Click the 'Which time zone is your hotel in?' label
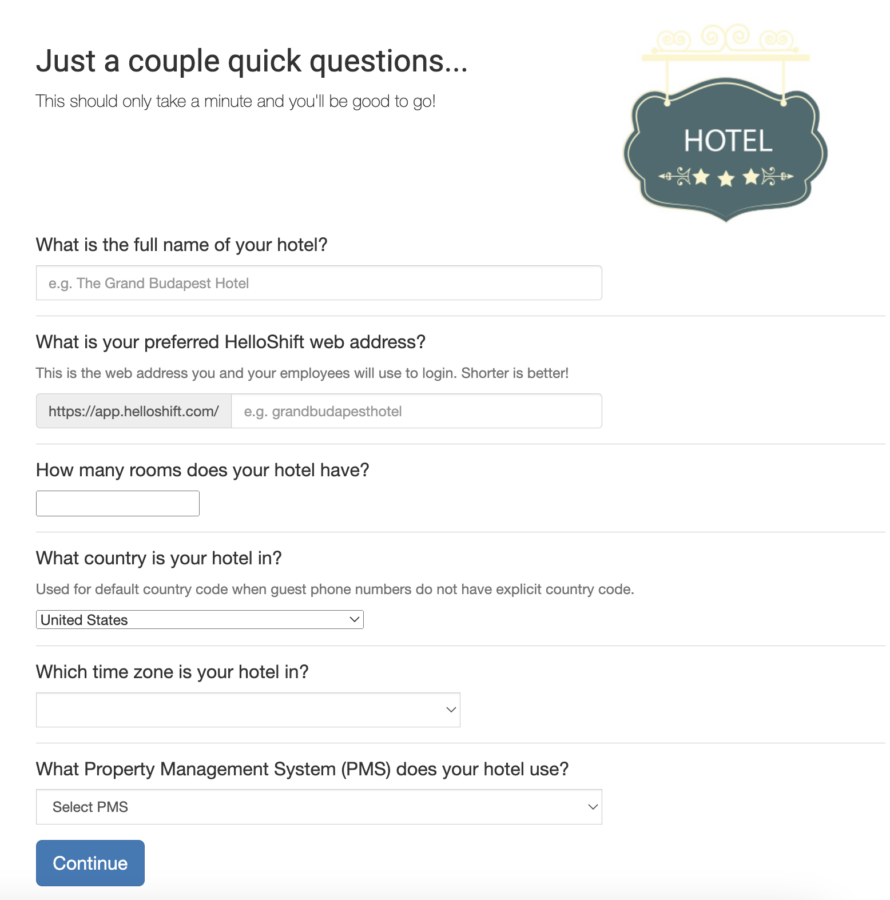Image resolution: width=890 pixels, height=900 pixels. [172, 672]
